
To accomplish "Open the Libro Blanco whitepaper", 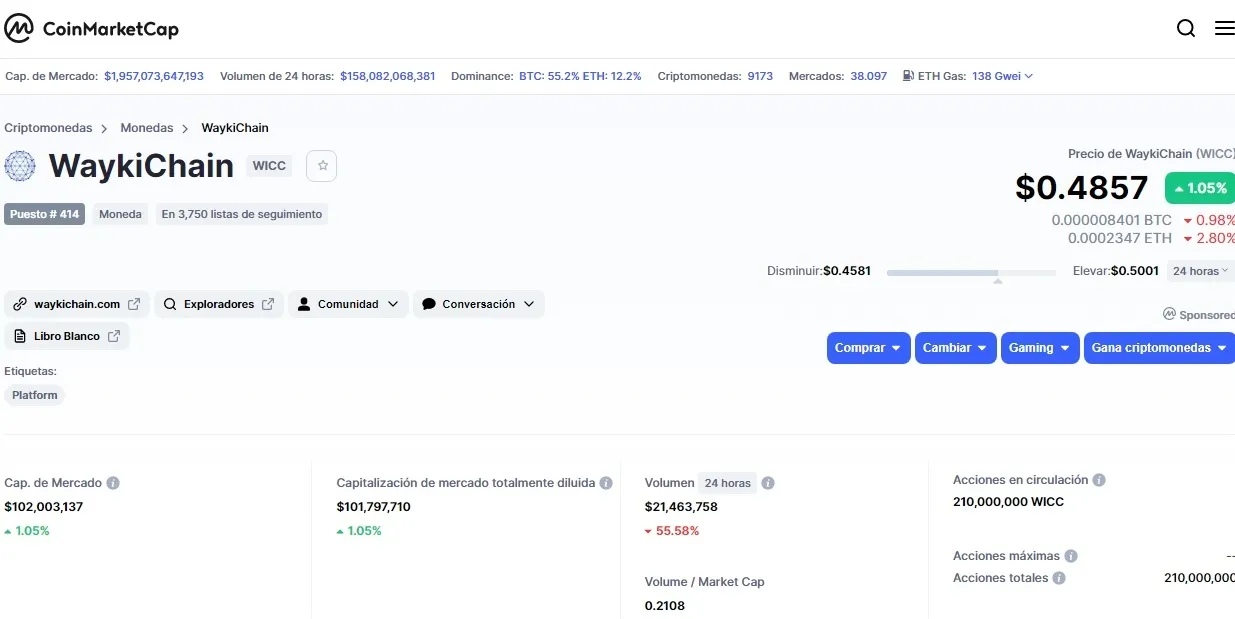I will pos(67,336).
